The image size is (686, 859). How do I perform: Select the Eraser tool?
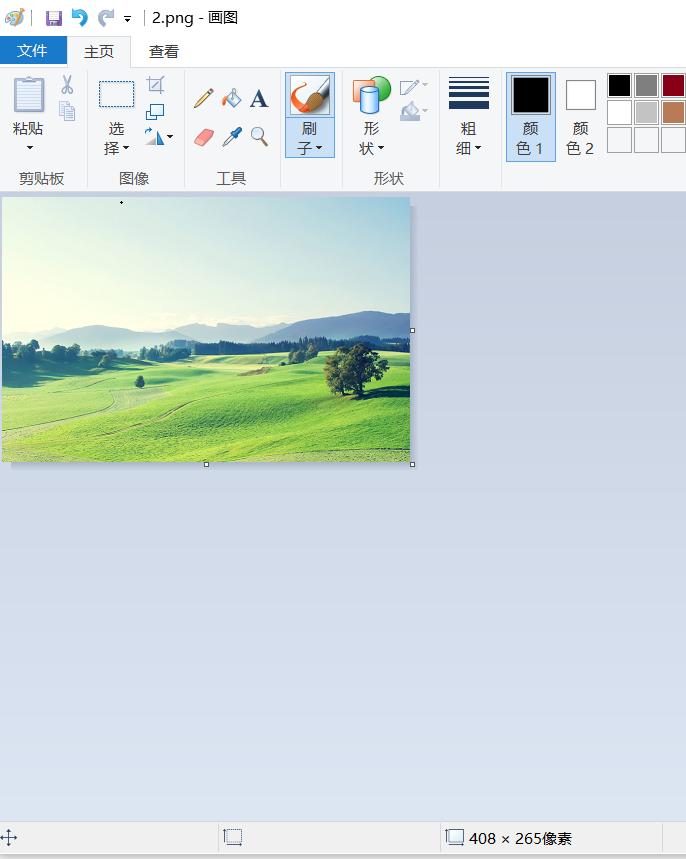pyautogui.click(x=203, y=137)
